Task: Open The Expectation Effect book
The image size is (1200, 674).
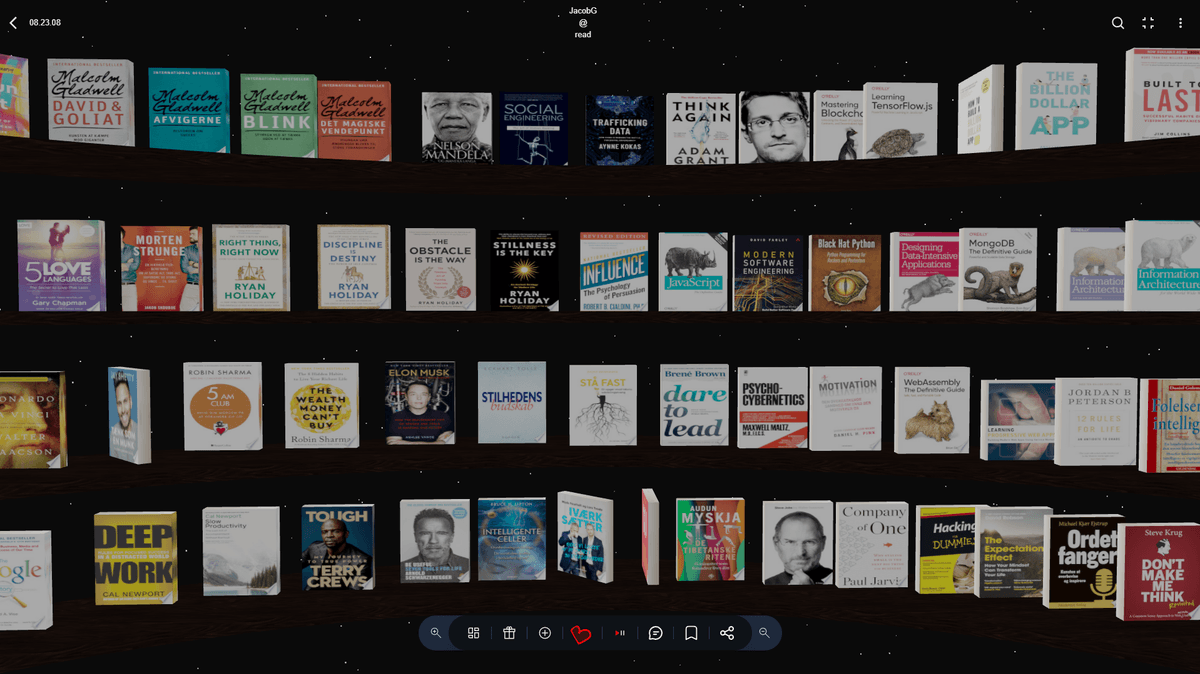Action: pyautogui.click(x=1013, y=552)
